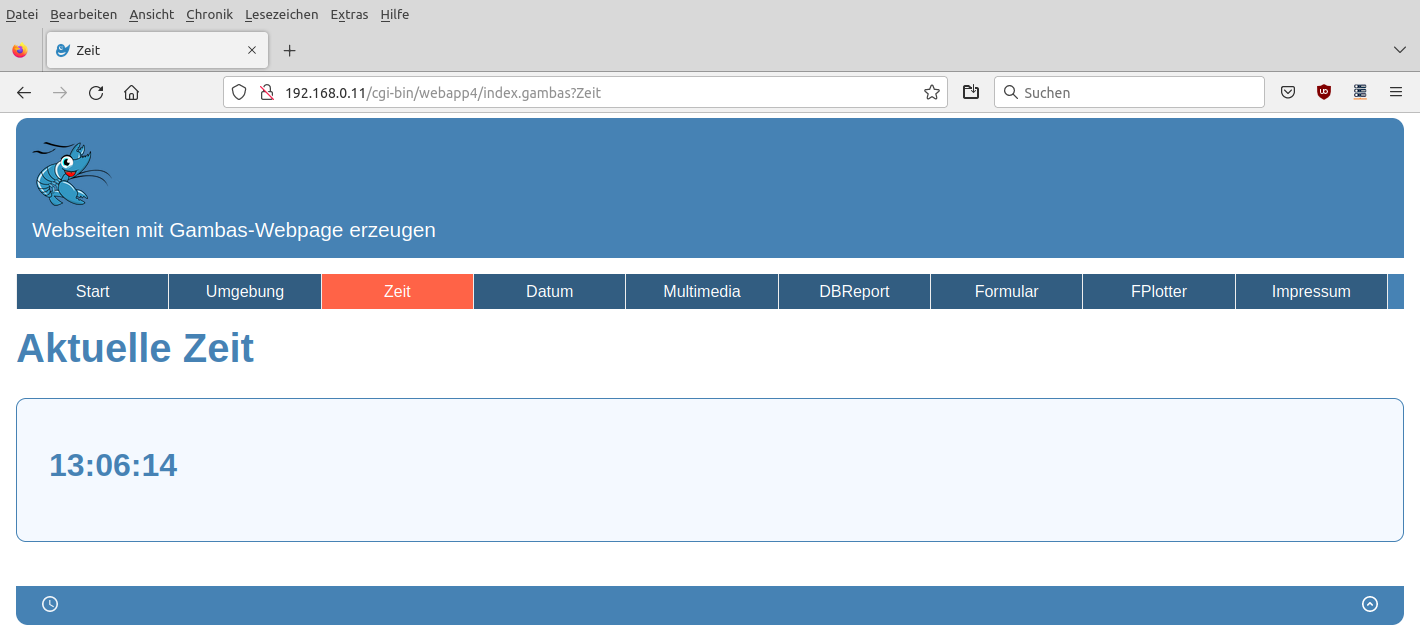1420x630 pixels.
Task: Click the scroll-to-top arrow in the footer
Action: pyautogui.click(x=1370, y=604)
